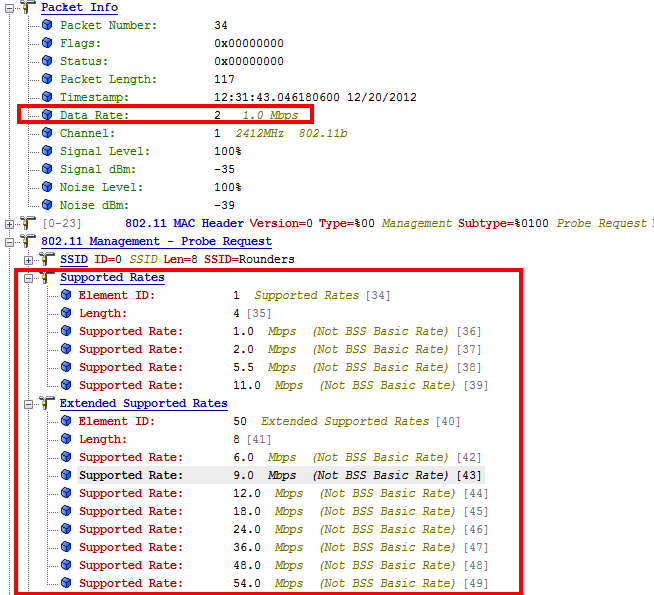Click the node icon beside 802.11 Management heading
The image size is (654, 595).
tap(28, 241)
